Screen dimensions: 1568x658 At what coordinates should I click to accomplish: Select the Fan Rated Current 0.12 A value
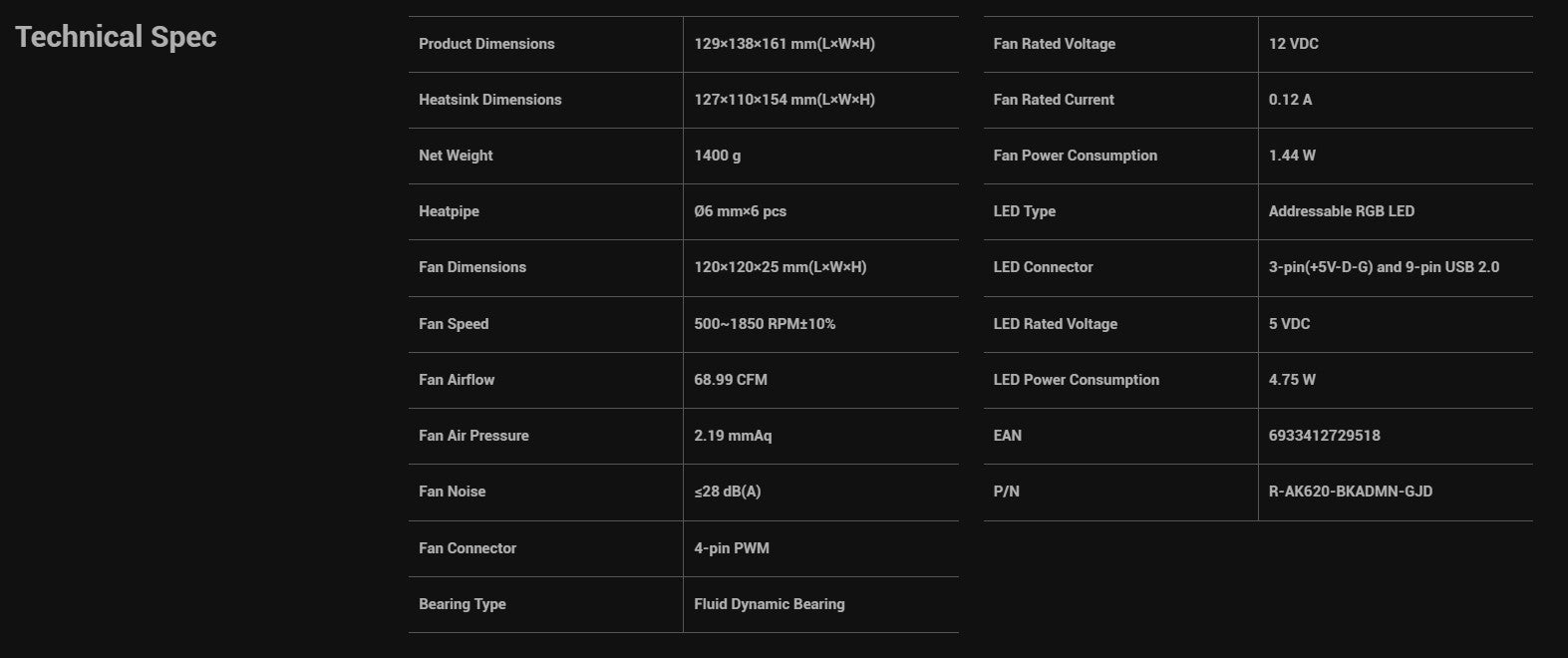tap(1291, 100)
